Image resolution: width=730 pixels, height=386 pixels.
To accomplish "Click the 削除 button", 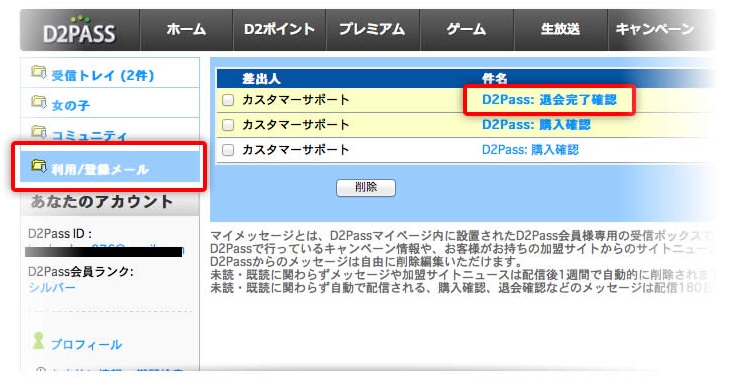I will click(366, 188).
